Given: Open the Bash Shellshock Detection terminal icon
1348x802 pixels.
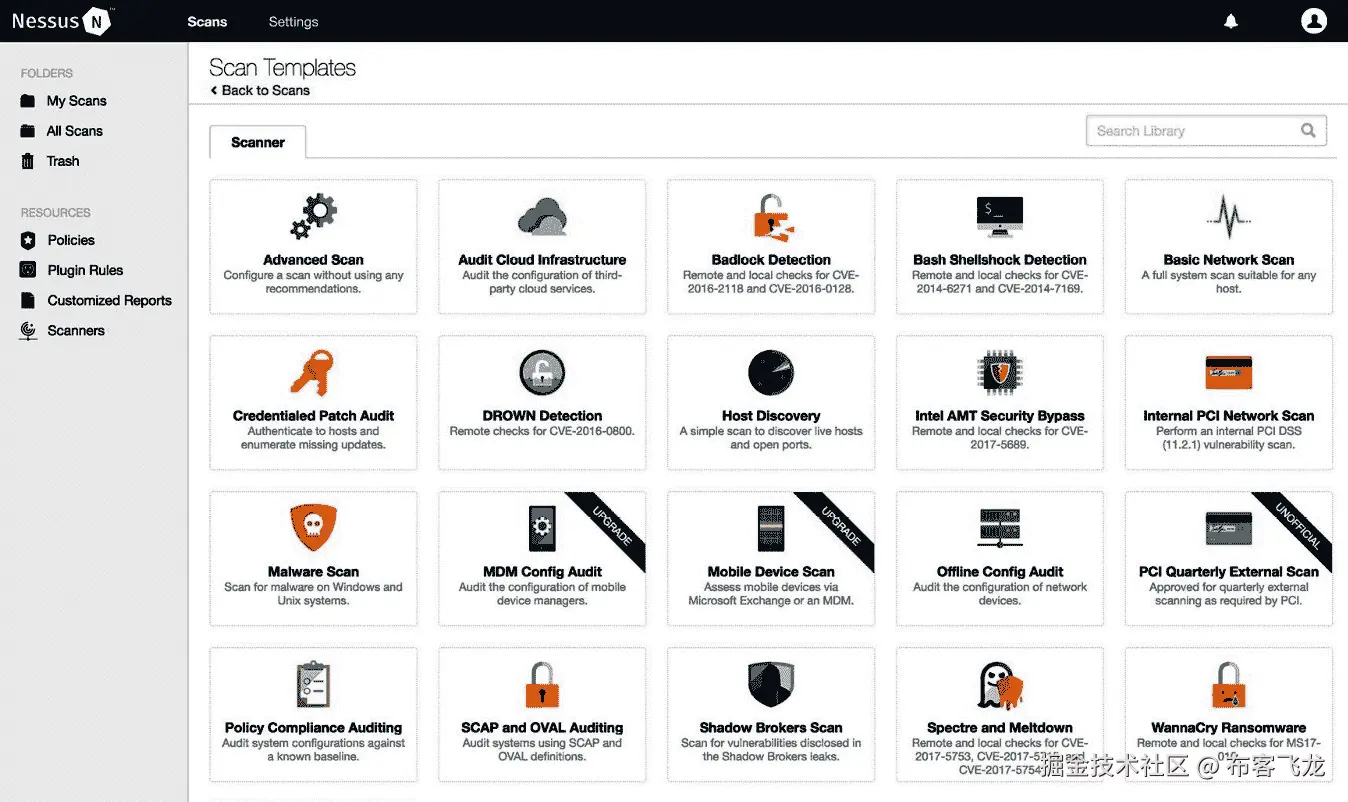Looking at the screenshot, I should (1000, 216).
